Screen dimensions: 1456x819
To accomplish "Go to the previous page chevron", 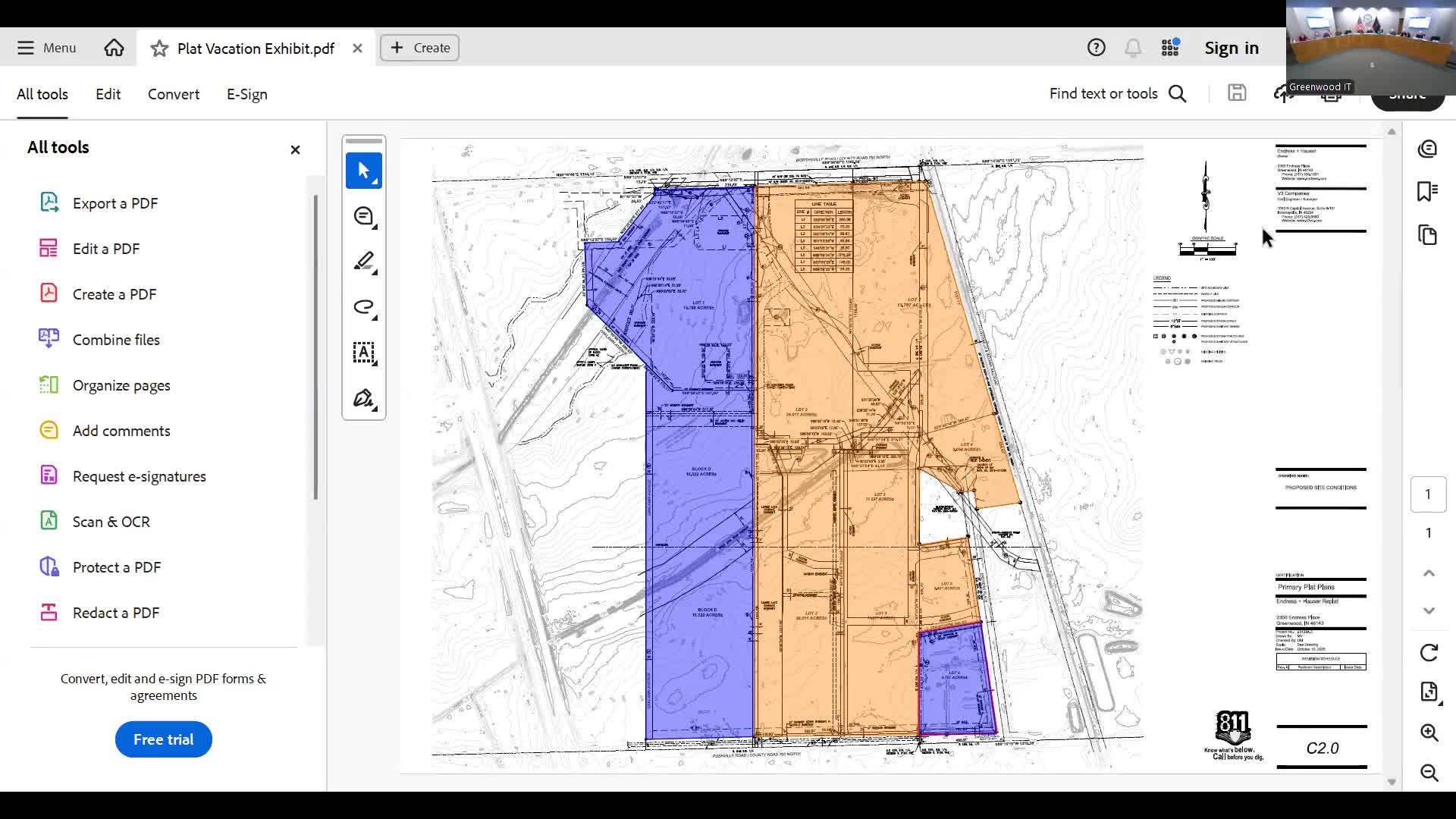I will [1429, 573].
